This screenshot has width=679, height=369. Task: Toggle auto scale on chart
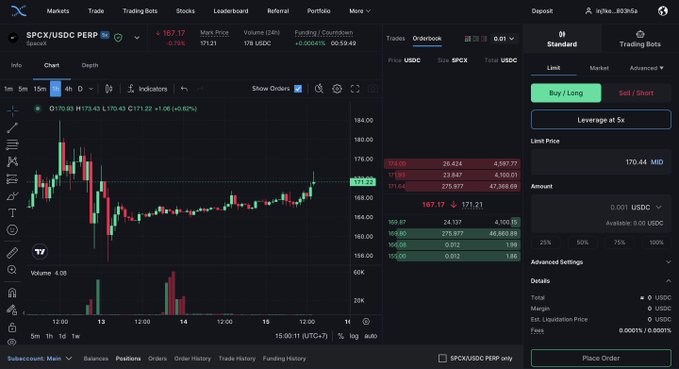click(370, 336)
